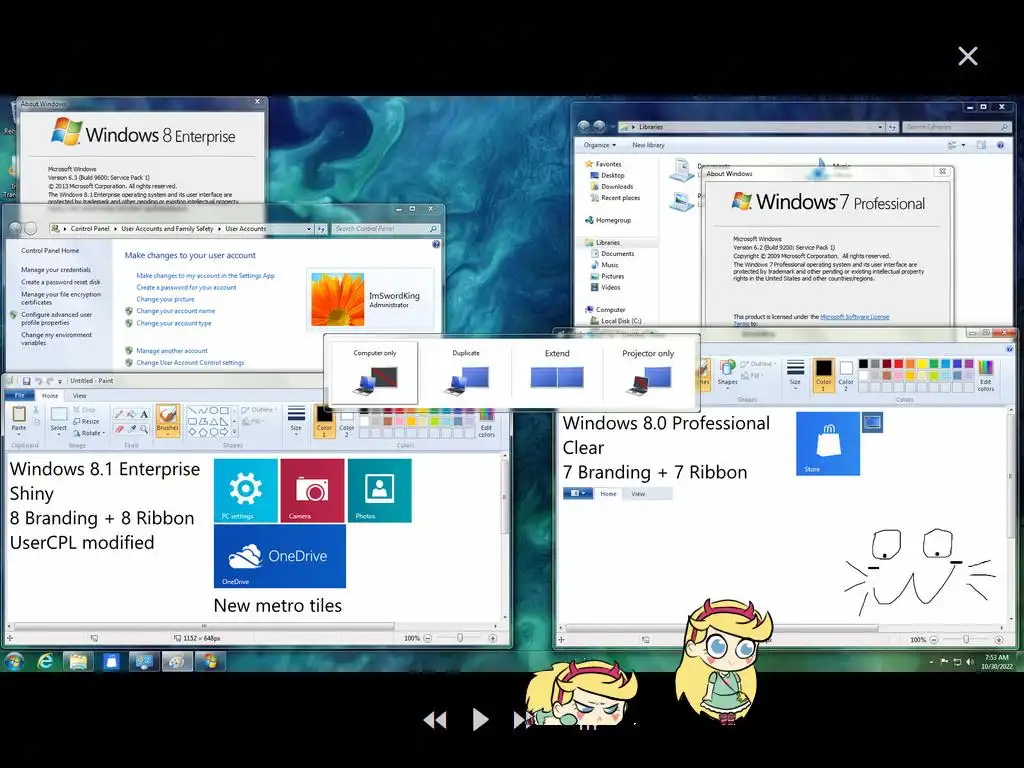This screenshot has height=768, width=1024.
Task: Click the Save icon in Paint quick access
Action: click(x=26, y=381)
